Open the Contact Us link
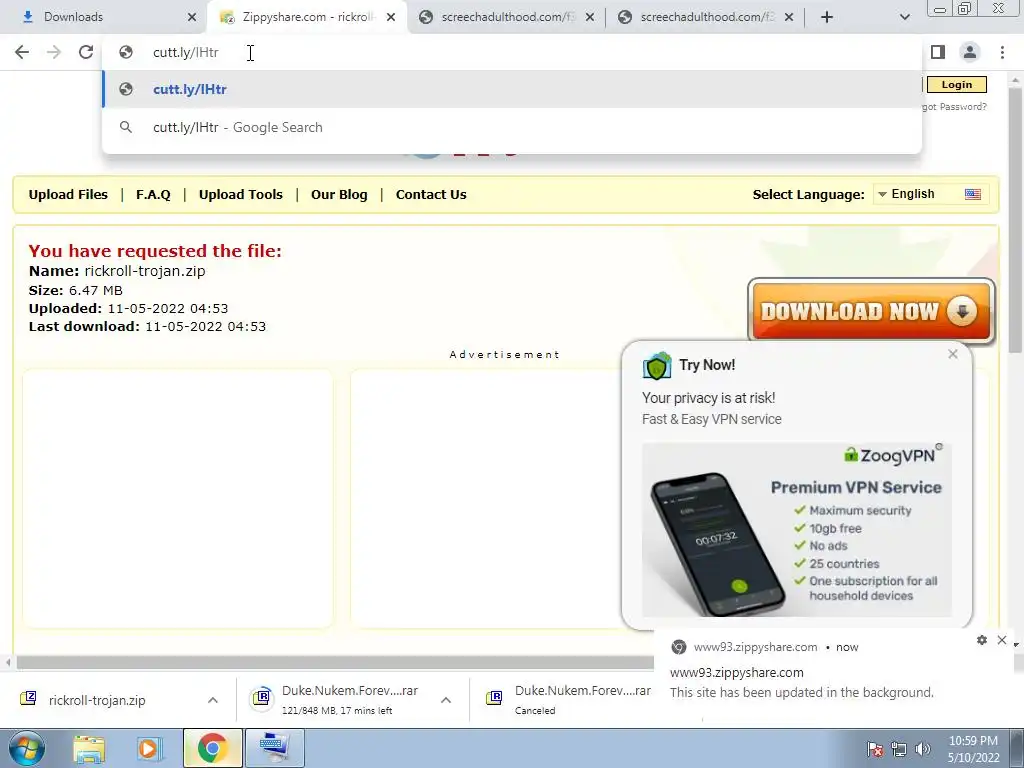This screenshot has width=1024, height=768. pyautogui.click(x=431, y=195)
